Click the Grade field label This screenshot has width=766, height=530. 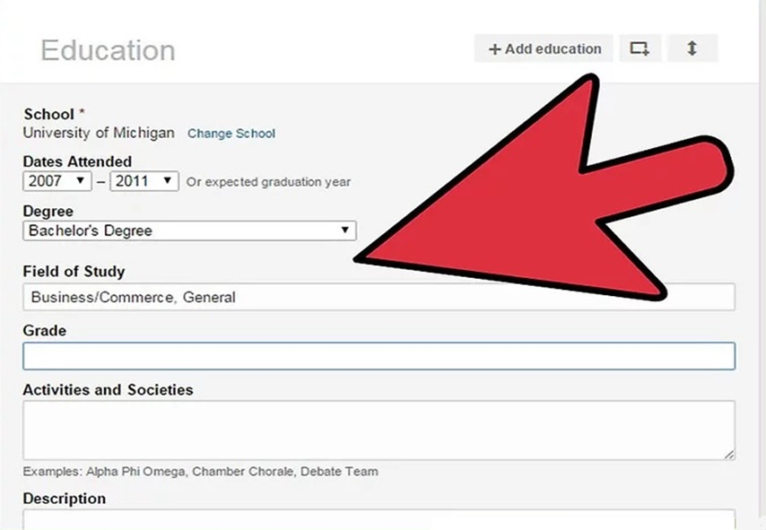tap(44, 330)
